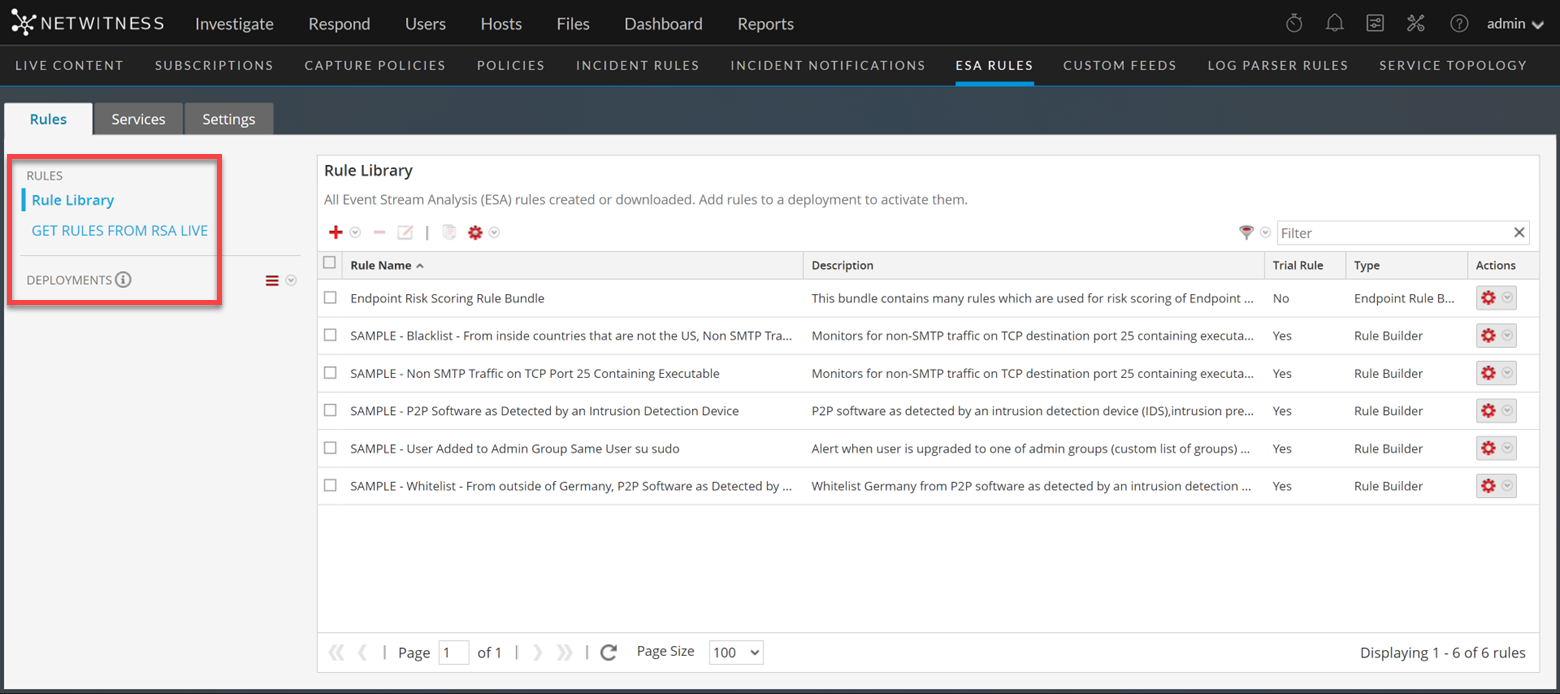Switch to the Services tab
The height and width of the screenshot is (694, 1560).
click(x=138, y=119)
